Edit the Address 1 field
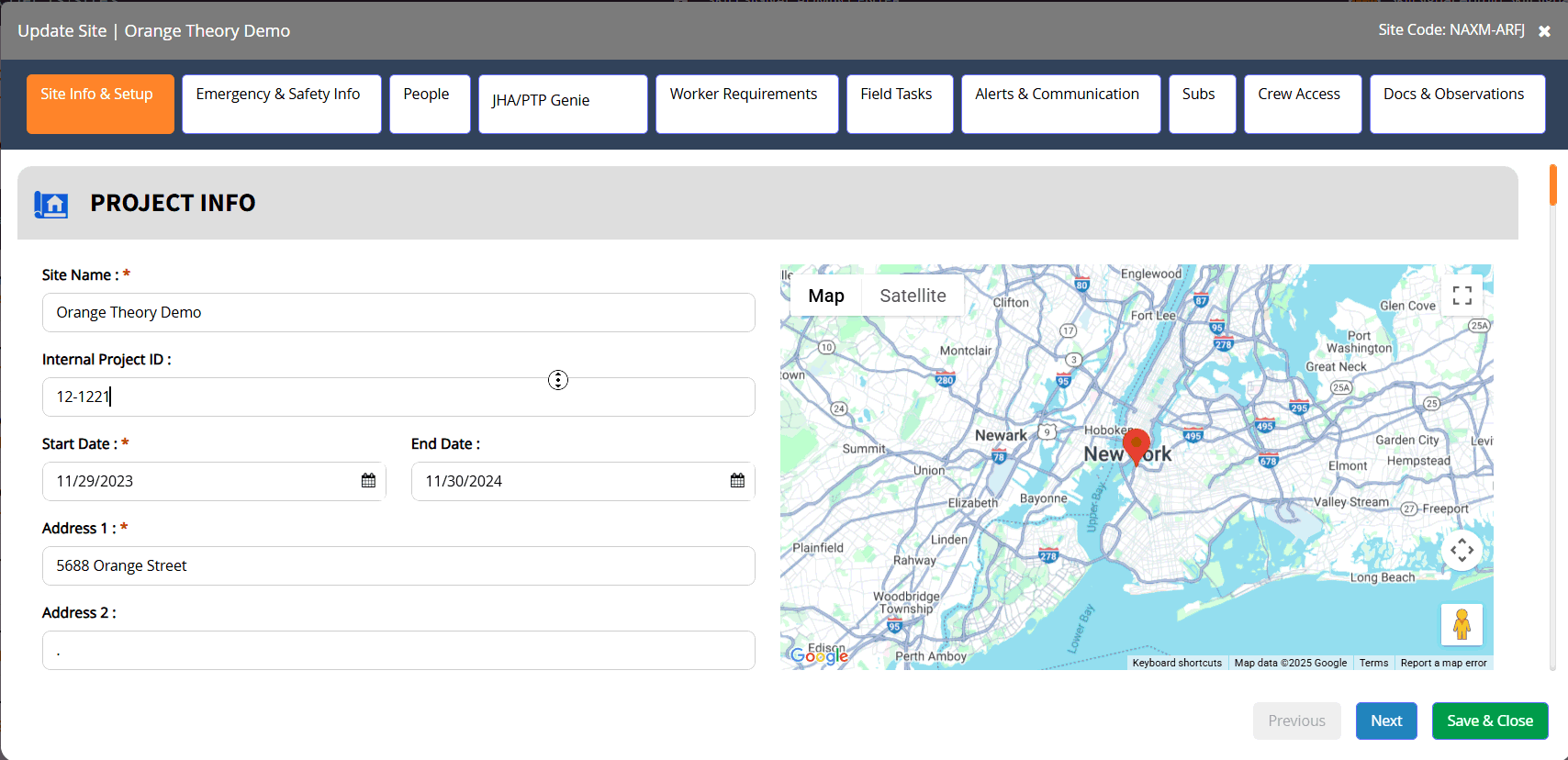The width and height of the screenshot is (1568, 760). pyautogui.click(x=398, y=566)
